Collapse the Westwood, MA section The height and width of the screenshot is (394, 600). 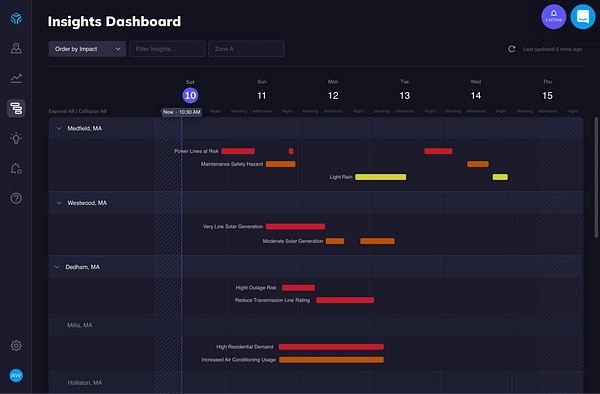pos(59,203)
